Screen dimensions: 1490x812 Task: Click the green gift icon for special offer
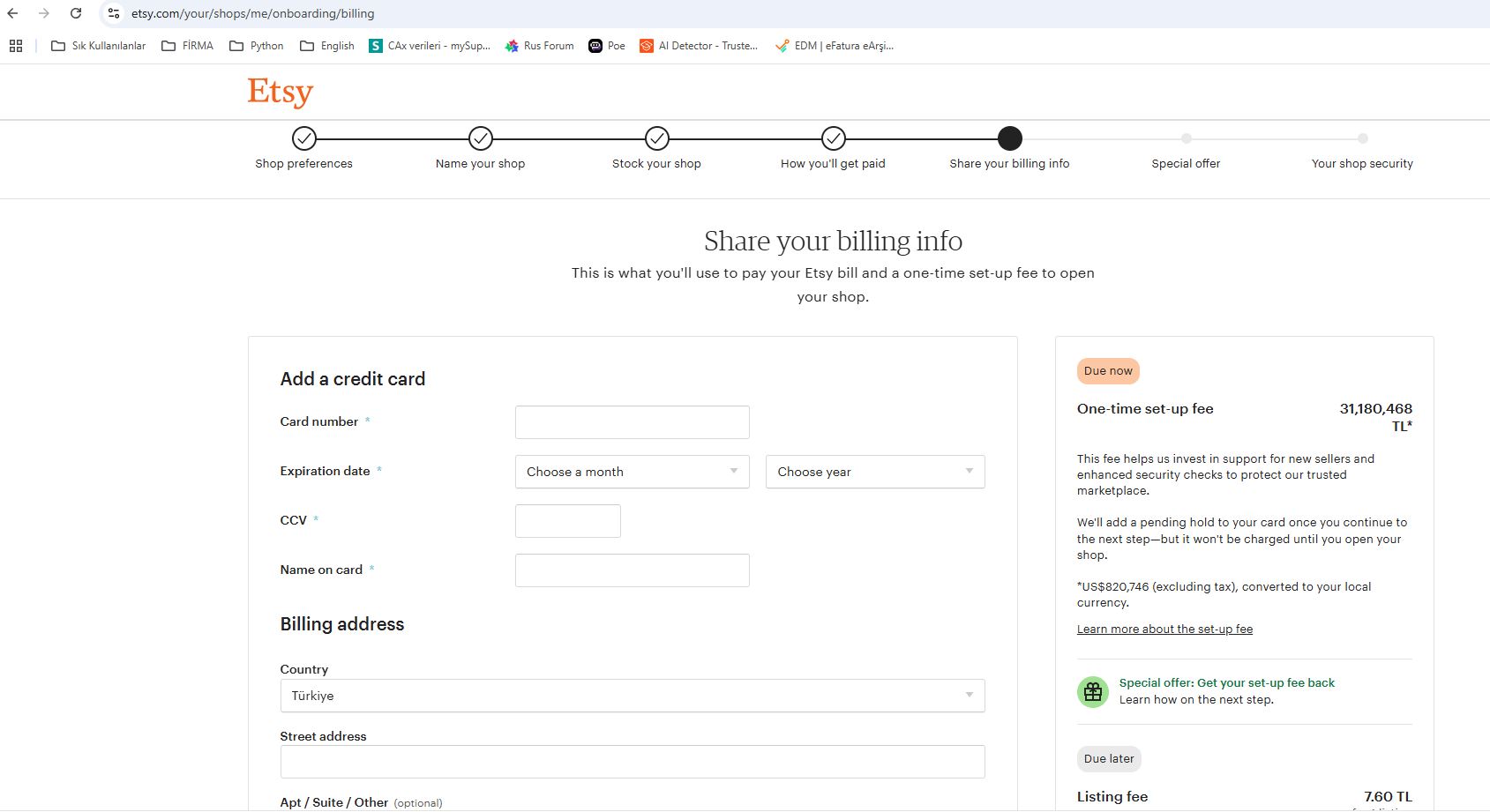(1093, 691)
